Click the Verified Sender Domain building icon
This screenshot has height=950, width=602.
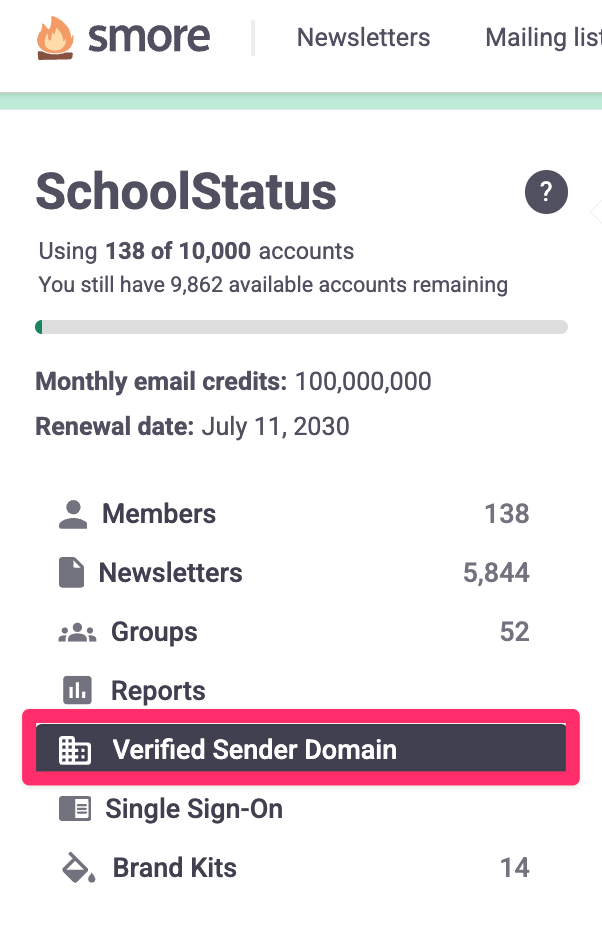point(75,750)
